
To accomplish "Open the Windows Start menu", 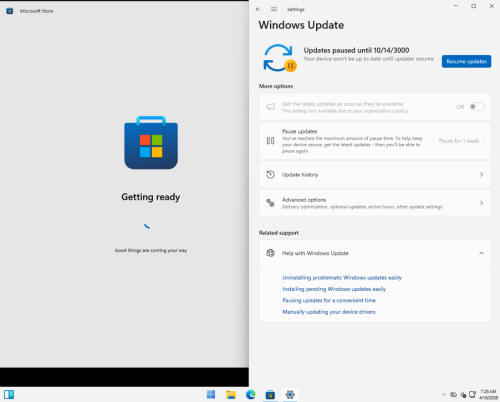I will (211, 395).
